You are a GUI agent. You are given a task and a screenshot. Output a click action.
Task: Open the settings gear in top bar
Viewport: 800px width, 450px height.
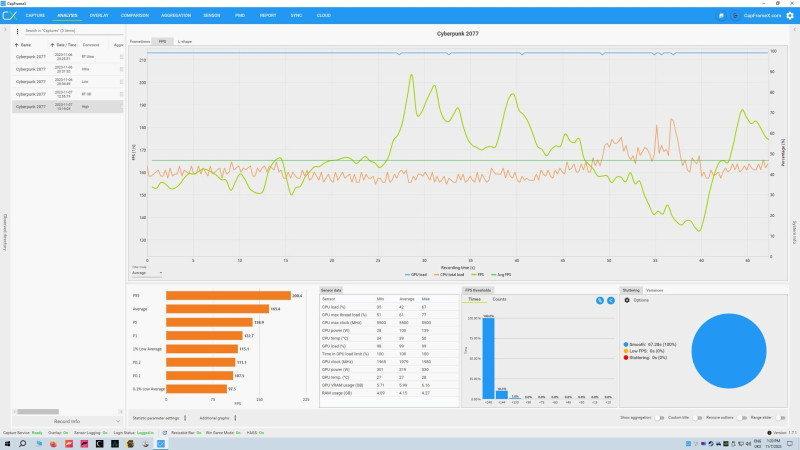tap(790, 16)
